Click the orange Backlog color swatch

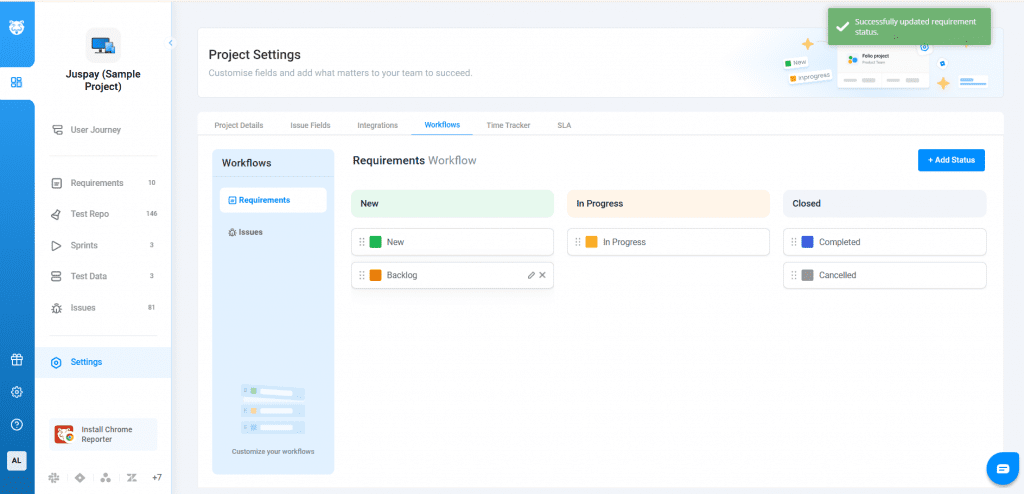375,275
